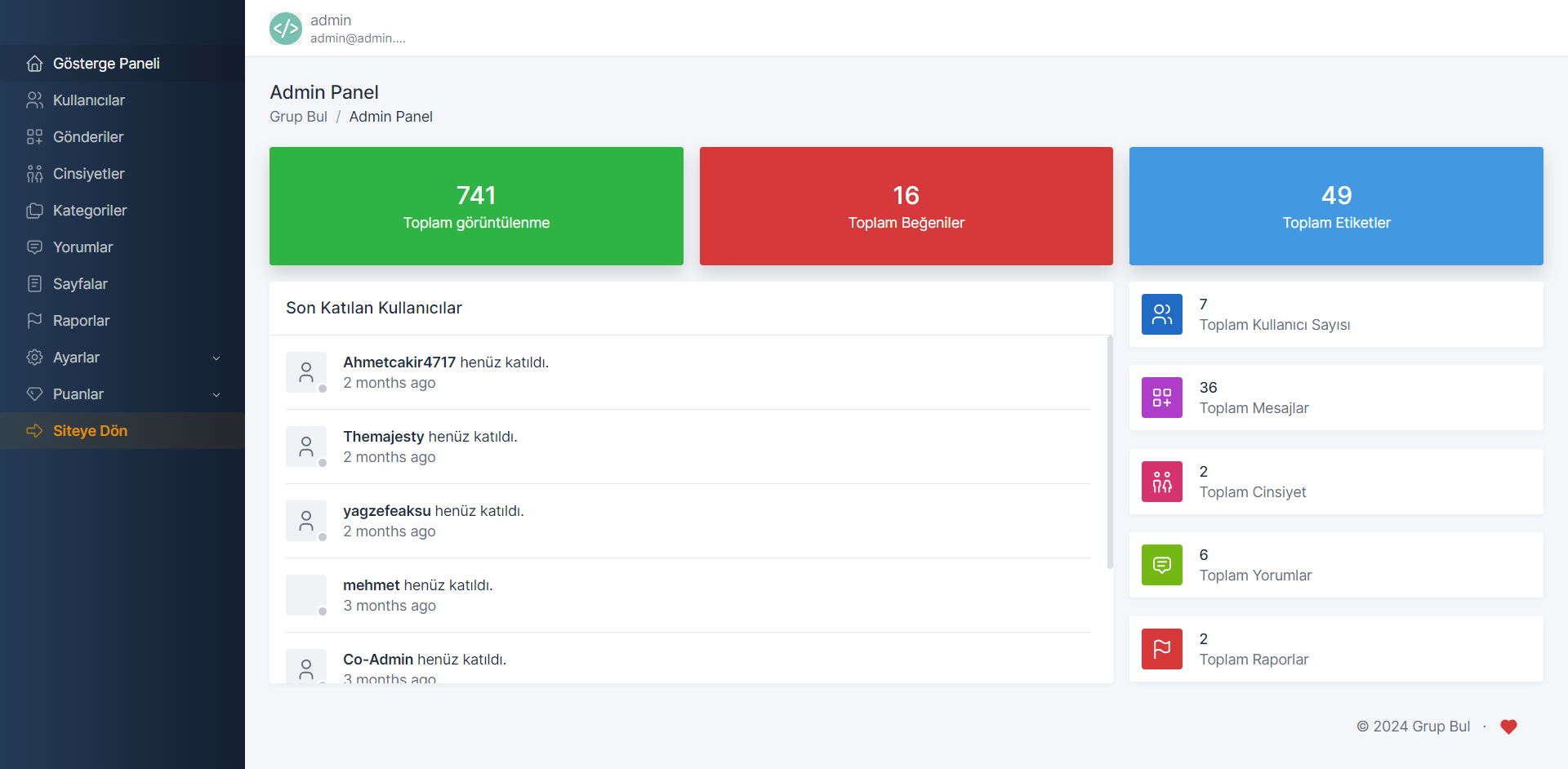The height and width of the screenshot is (769, 1568).
Task: Select Yorumlar from the sidebar menu
Action: (82, 247)
